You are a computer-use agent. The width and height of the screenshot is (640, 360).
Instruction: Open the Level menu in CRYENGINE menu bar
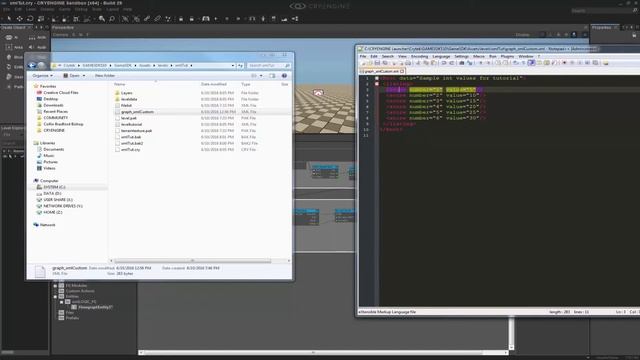[31, 9]
